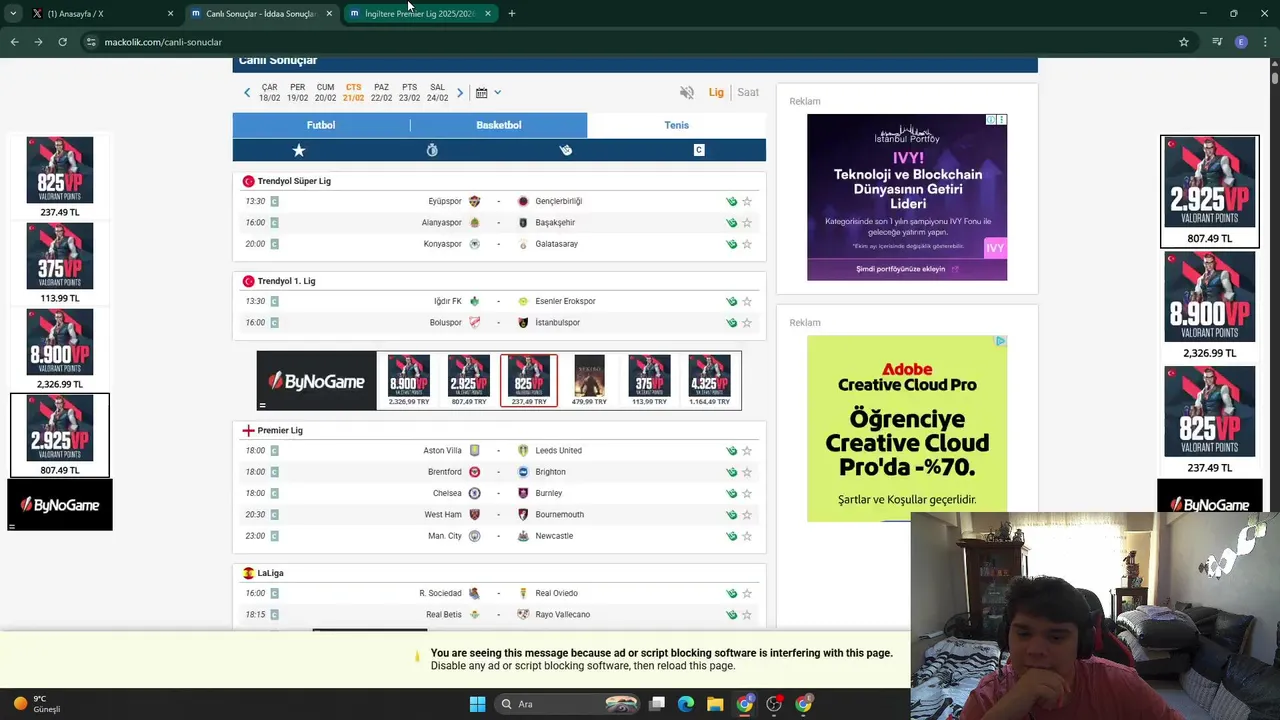Click the left sidebar 375VP Valorant Points ad
The height and width of the screenshot is (720, 1280).
tap(60, 263)
